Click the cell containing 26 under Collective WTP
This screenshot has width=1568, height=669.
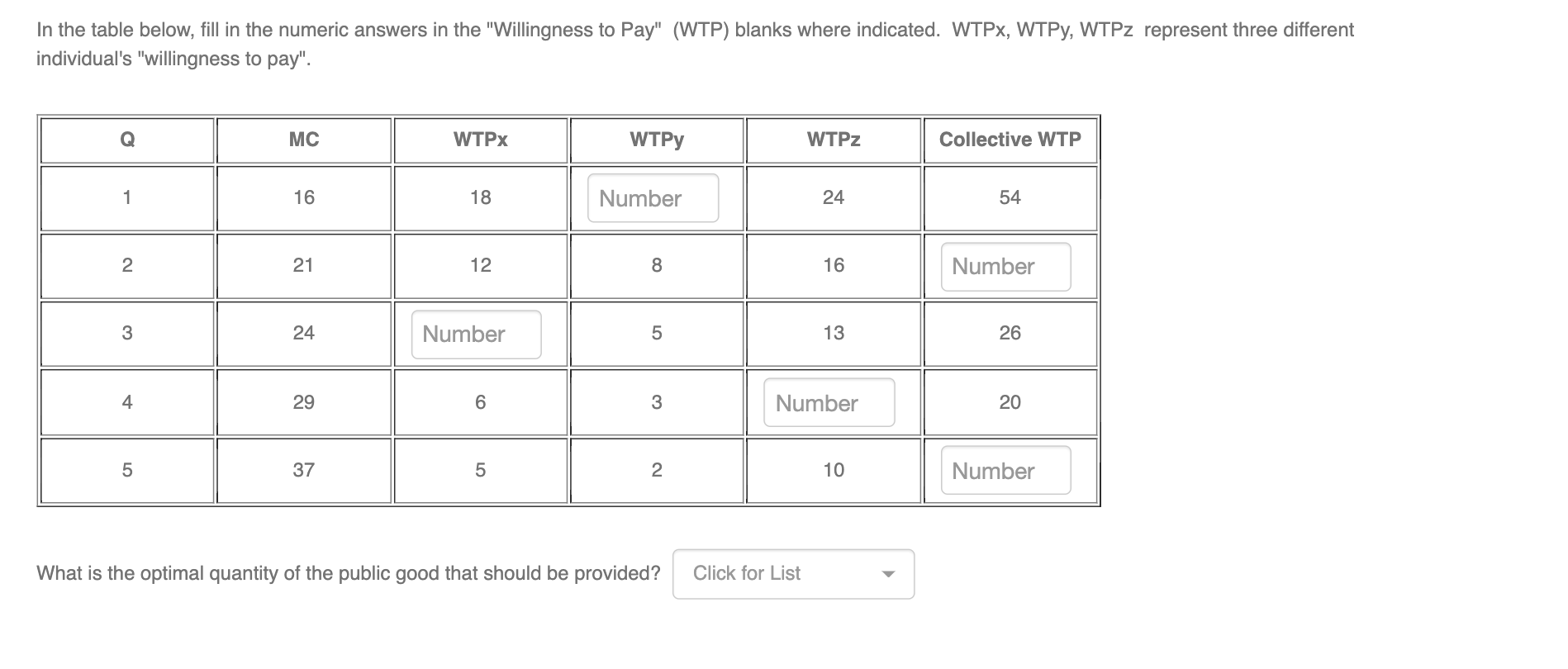tap(1010, 334)
